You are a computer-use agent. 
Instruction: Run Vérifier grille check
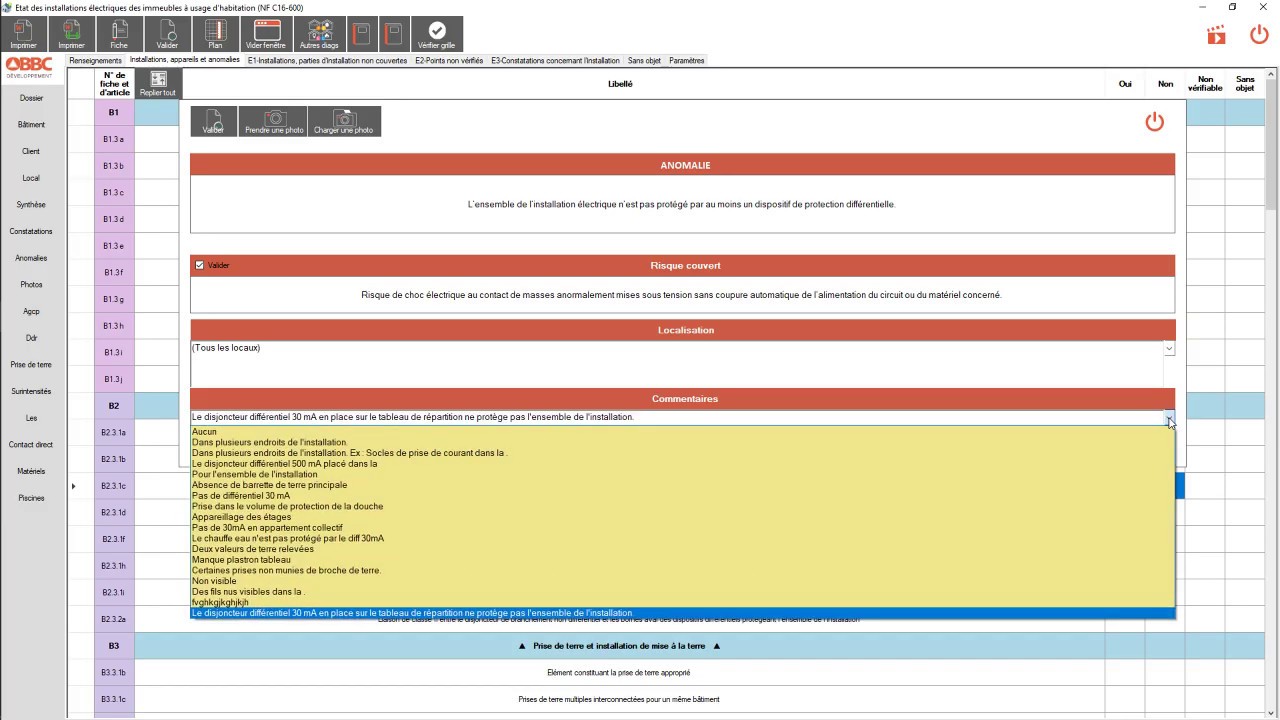pos(436,34)
